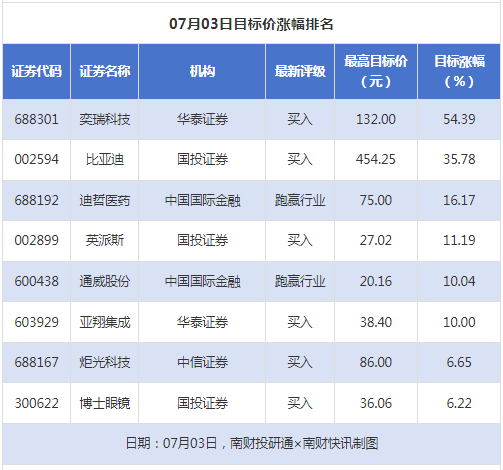Click 亚翔集成 stock name
Viewport: 503px width, 470px height.
(105, 322)
